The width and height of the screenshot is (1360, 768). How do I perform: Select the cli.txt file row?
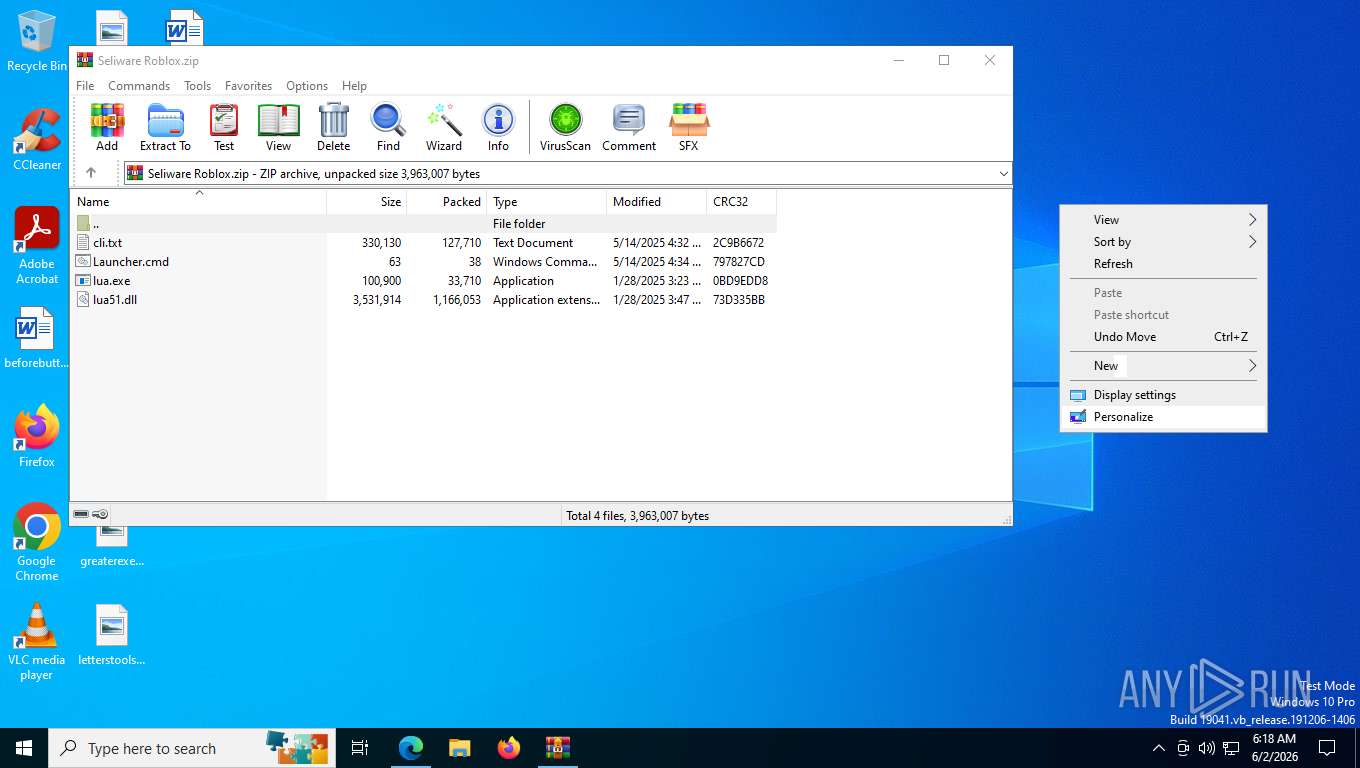click(x=424, y=243)
